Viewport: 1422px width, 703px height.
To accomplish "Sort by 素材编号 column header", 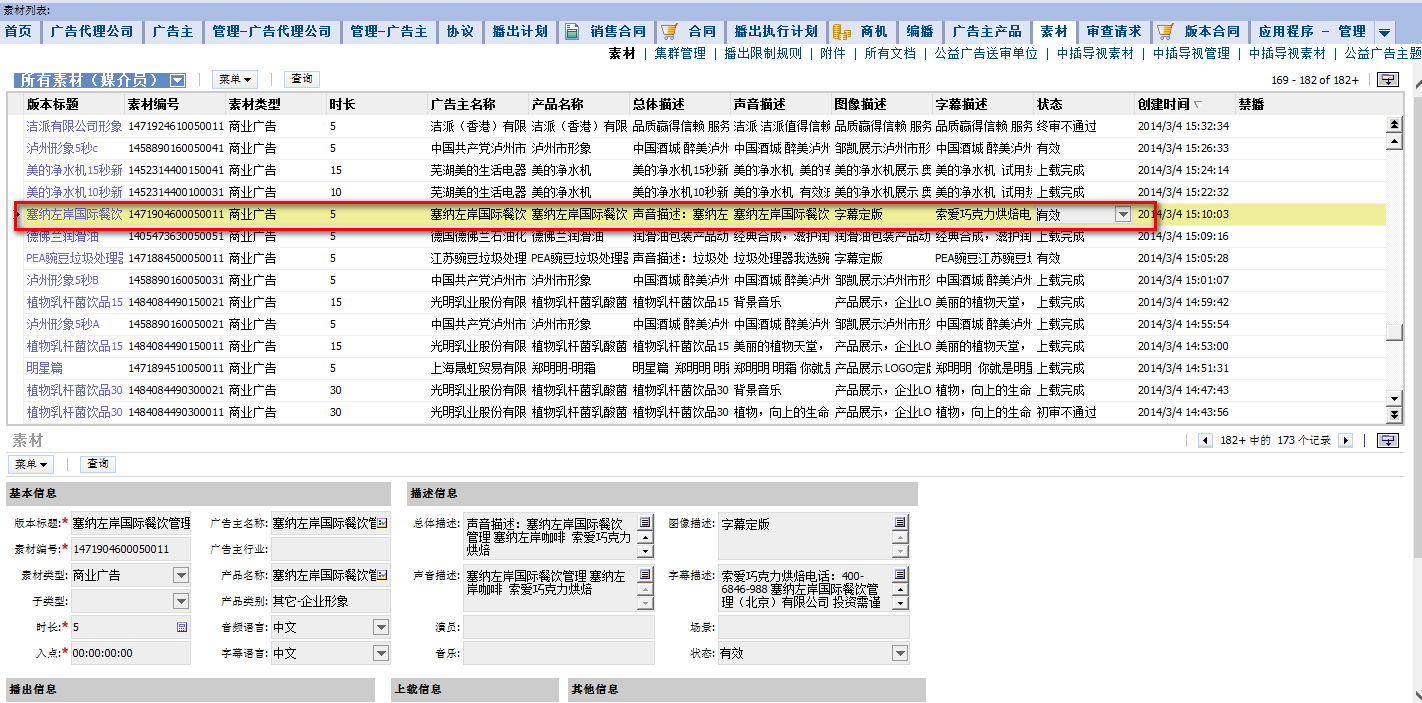I will pos(153,104).
